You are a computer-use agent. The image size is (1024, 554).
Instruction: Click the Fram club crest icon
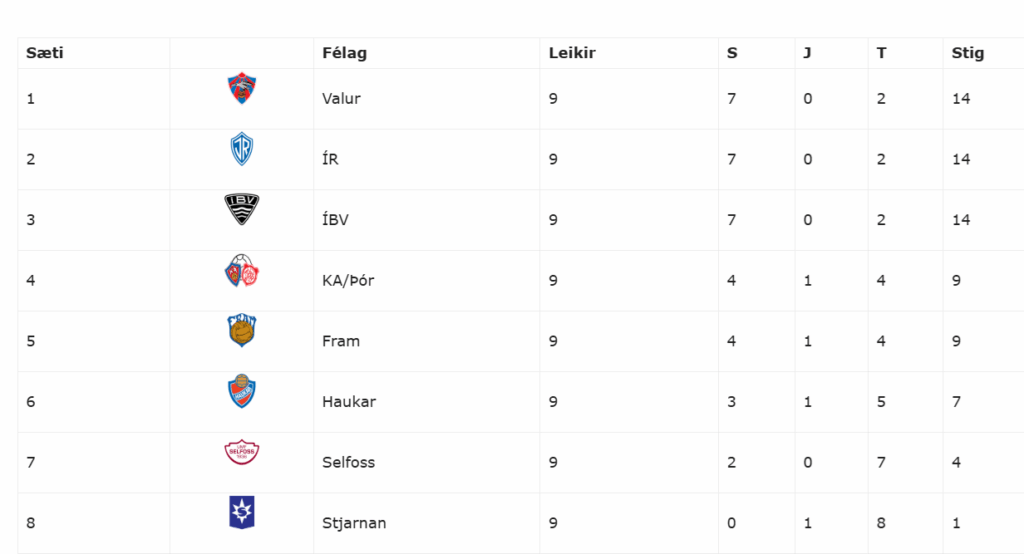(242, 331)
